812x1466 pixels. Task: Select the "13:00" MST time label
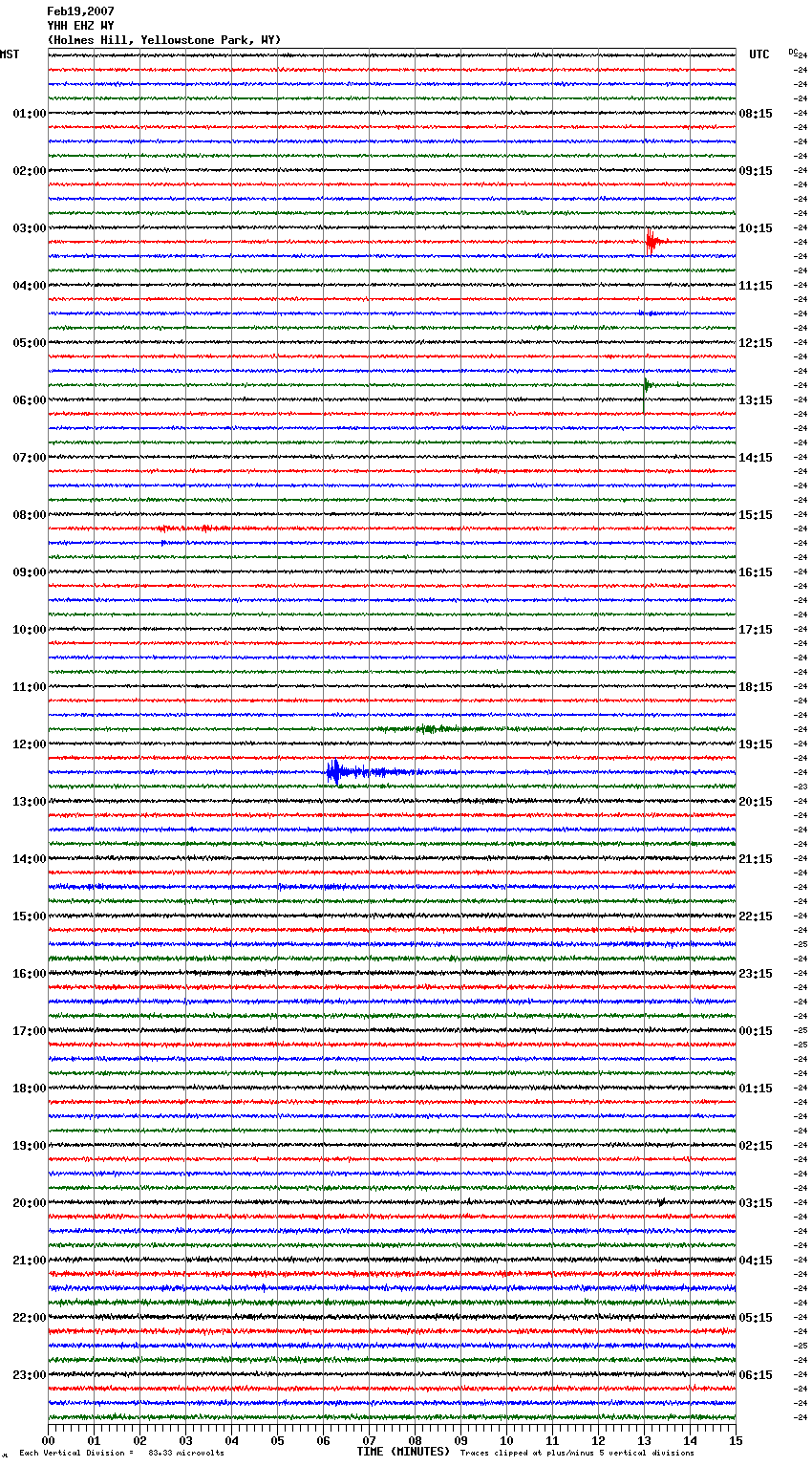pyautogui.click(x=30, y=802)
